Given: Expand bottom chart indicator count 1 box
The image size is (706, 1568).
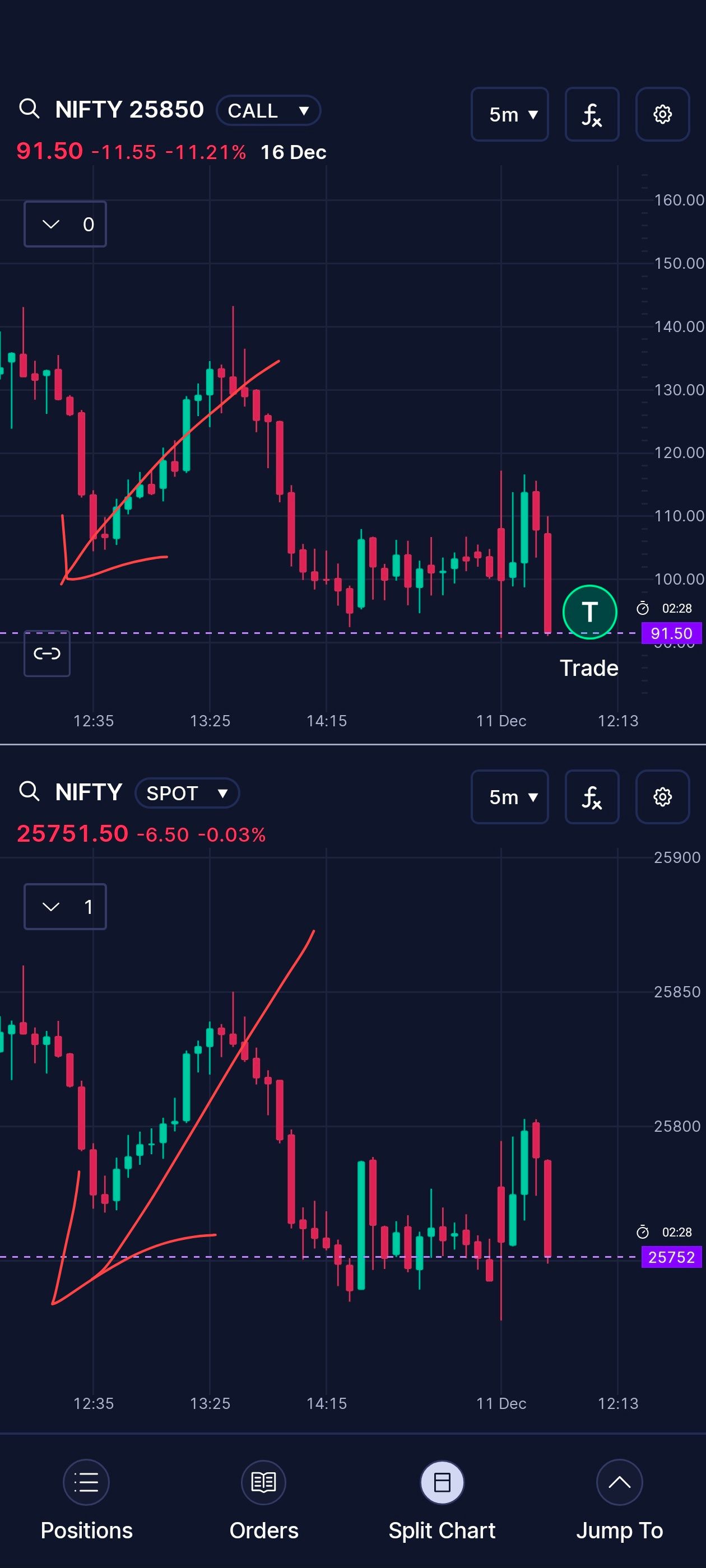Looking at the screenshot, I should pyautogui.click(x=65, y=907).
